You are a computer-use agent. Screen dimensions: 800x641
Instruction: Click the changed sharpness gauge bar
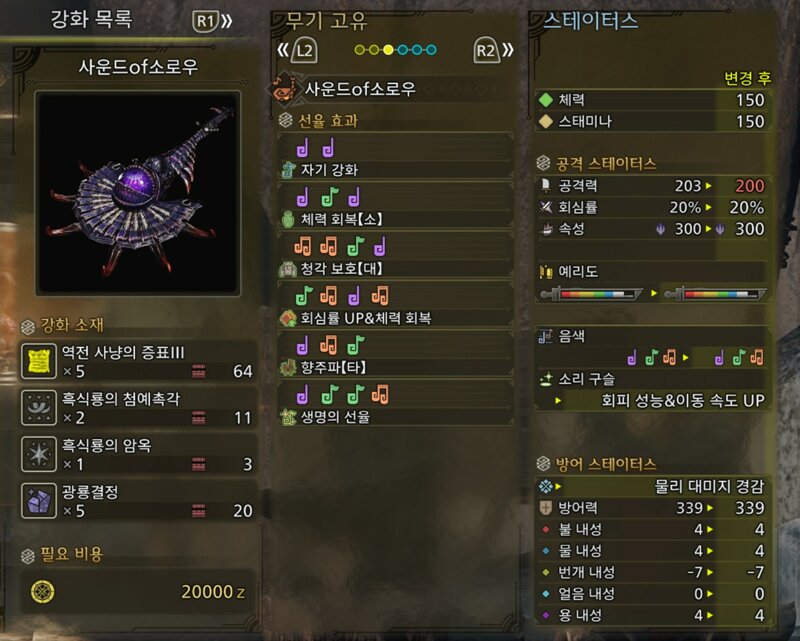click(715, 294)
